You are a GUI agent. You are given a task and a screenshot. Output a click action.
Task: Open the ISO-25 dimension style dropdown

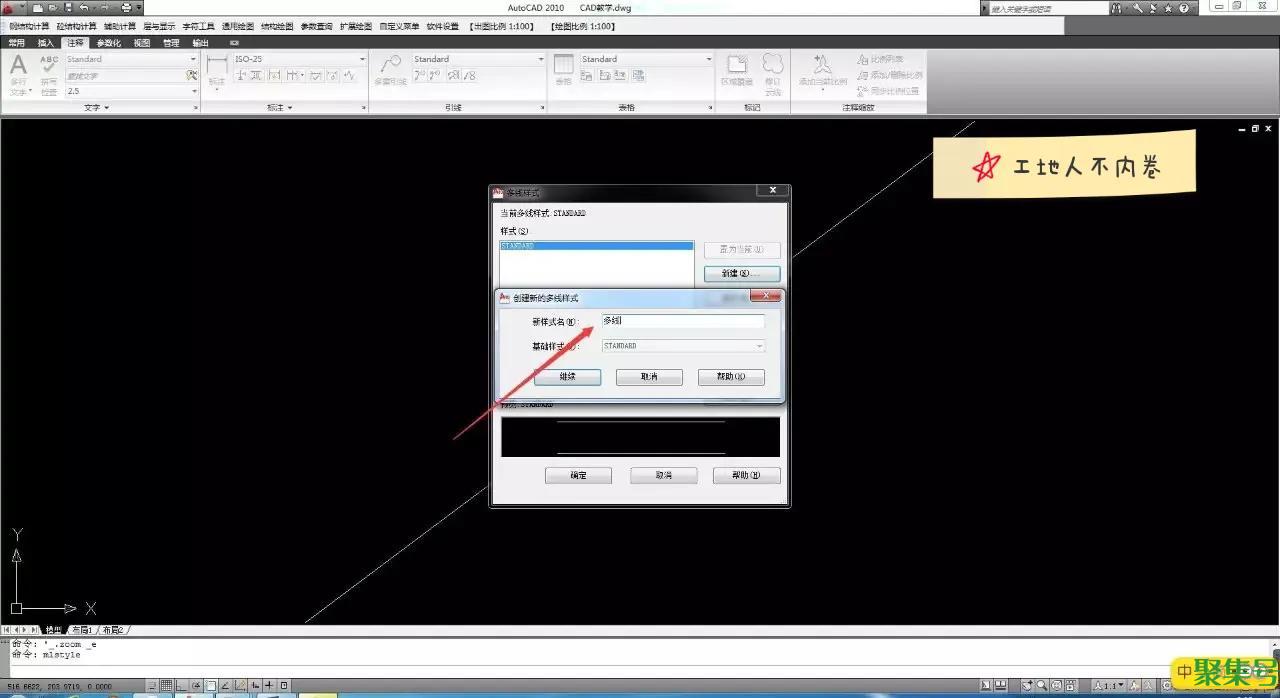[362, 59]
